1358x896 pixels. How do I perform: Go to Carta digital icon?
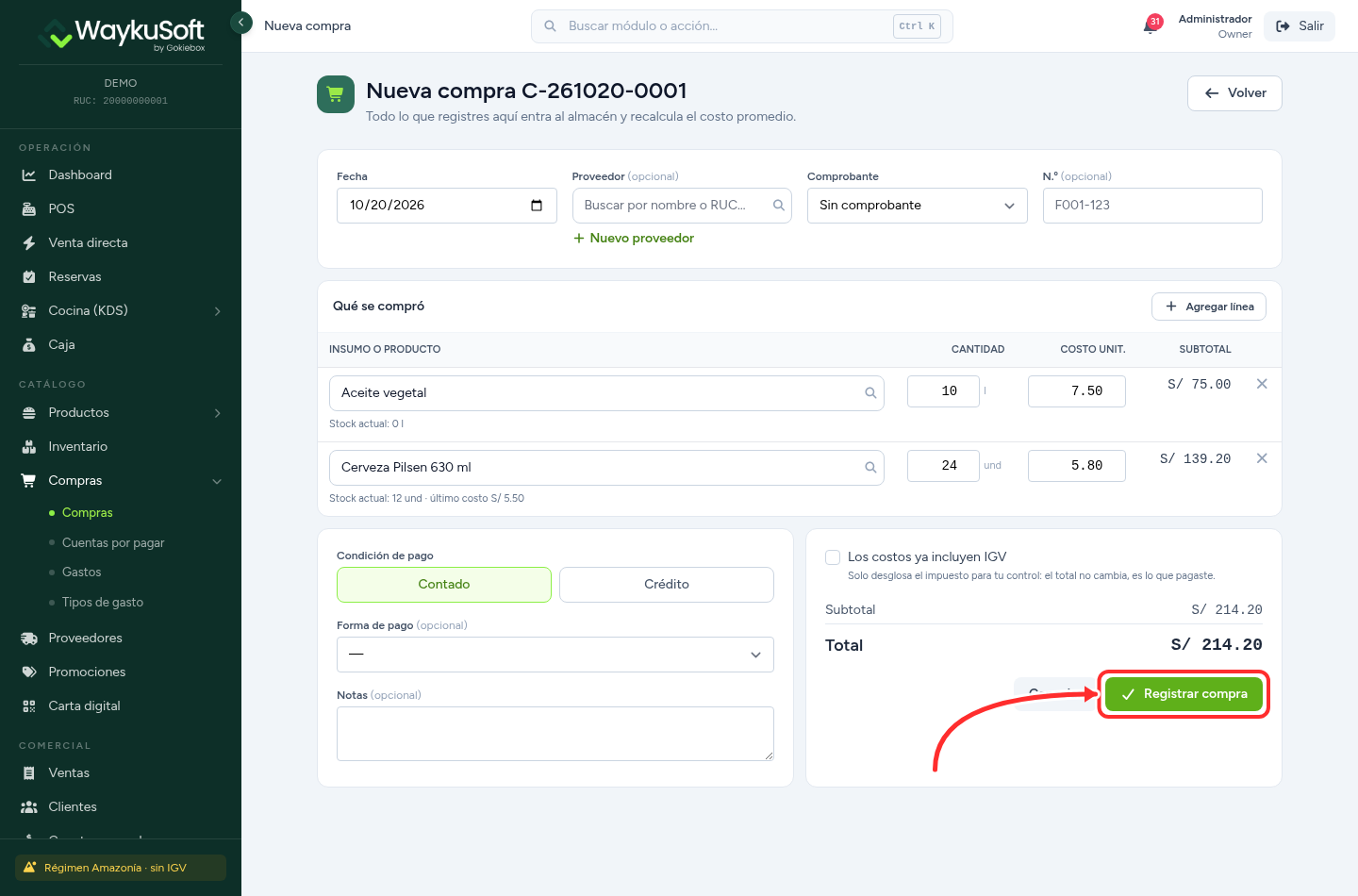coord(29,706)
